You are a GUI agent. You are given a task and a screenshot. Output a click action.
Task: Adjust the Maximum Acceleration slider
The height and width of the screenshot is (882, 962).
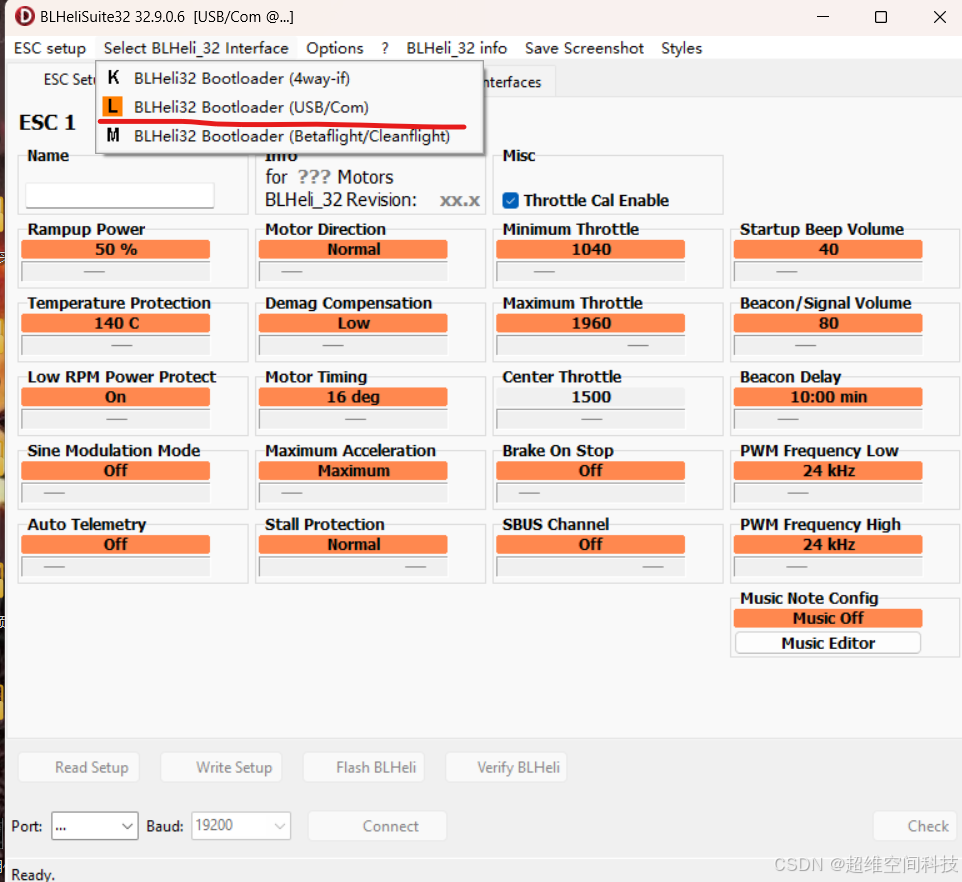click(x=353, y=493)
